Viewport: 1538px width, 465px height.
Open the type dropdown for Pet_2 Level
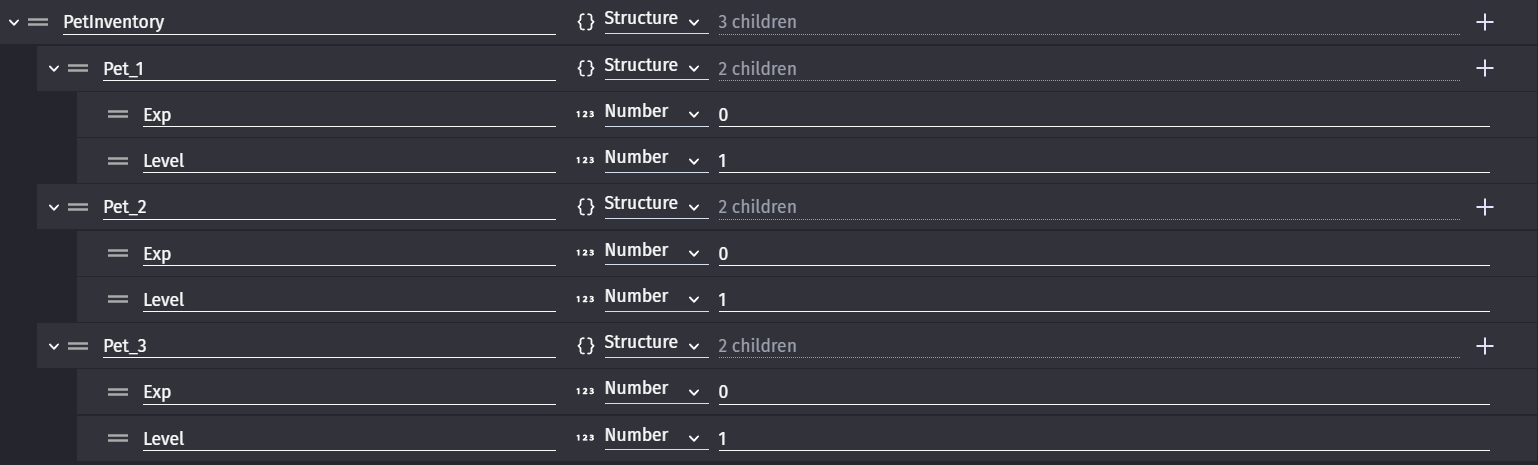coord(651,298)
